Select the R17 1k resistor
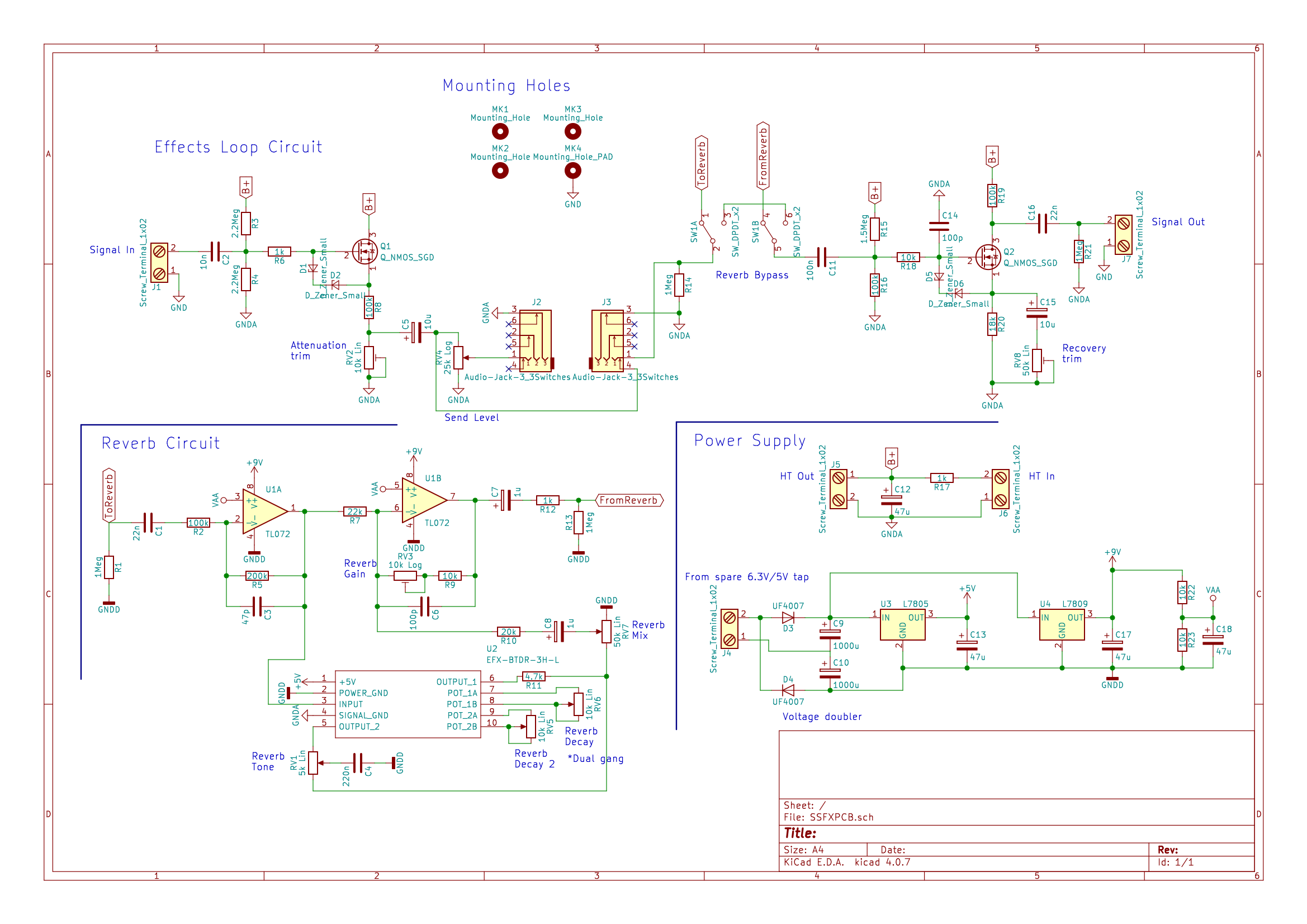Screen dimensions: 1307x924 pos(942,478)
